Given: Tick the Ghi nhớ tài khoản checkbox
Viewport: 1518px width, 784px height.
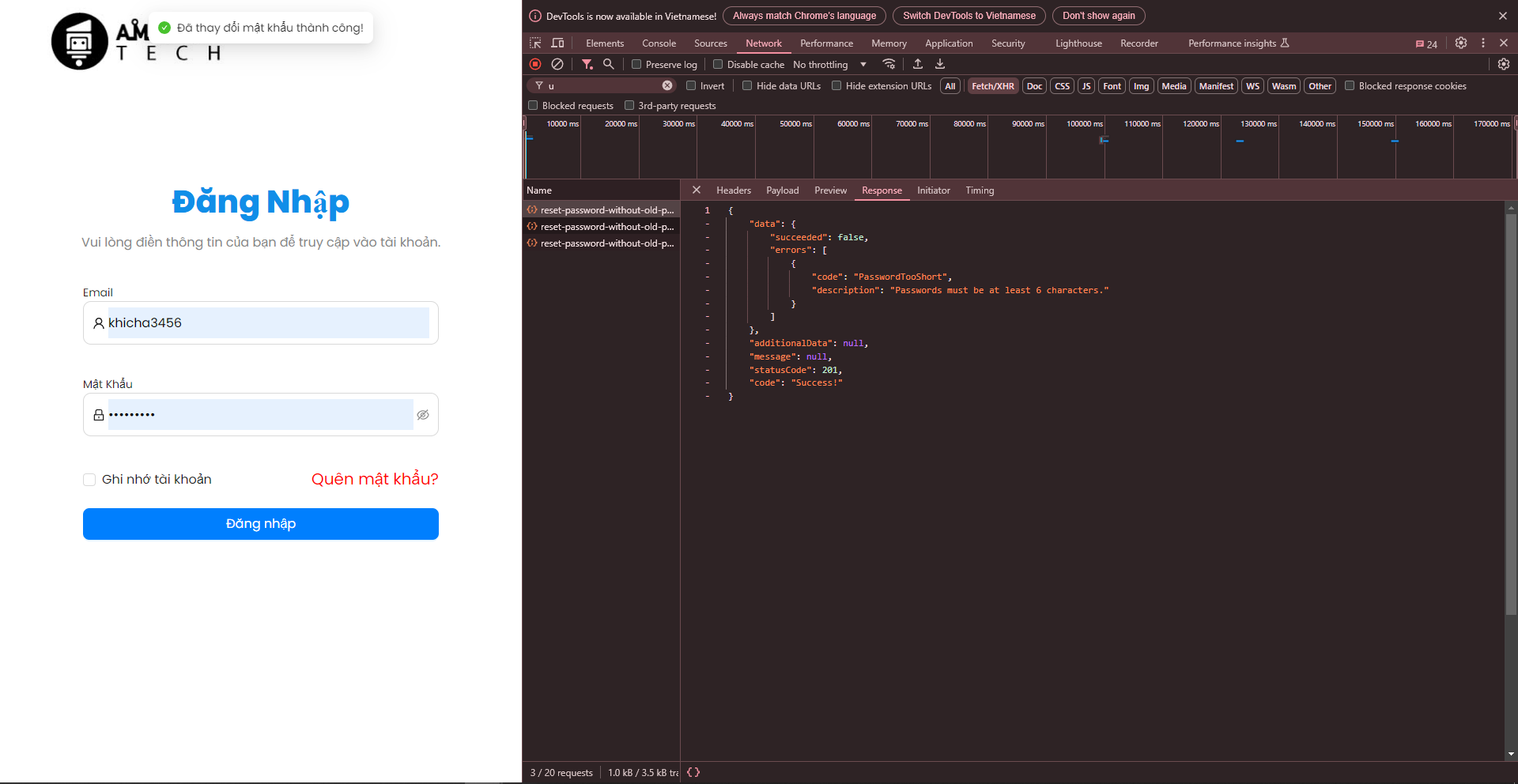Looking at the screenshot, I should [89, 480].
